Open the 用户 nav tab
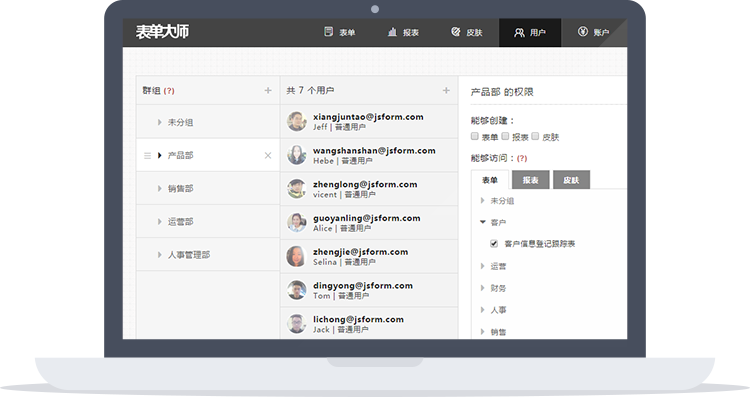This screenshot has width=750, height=397. click(530, 33)
